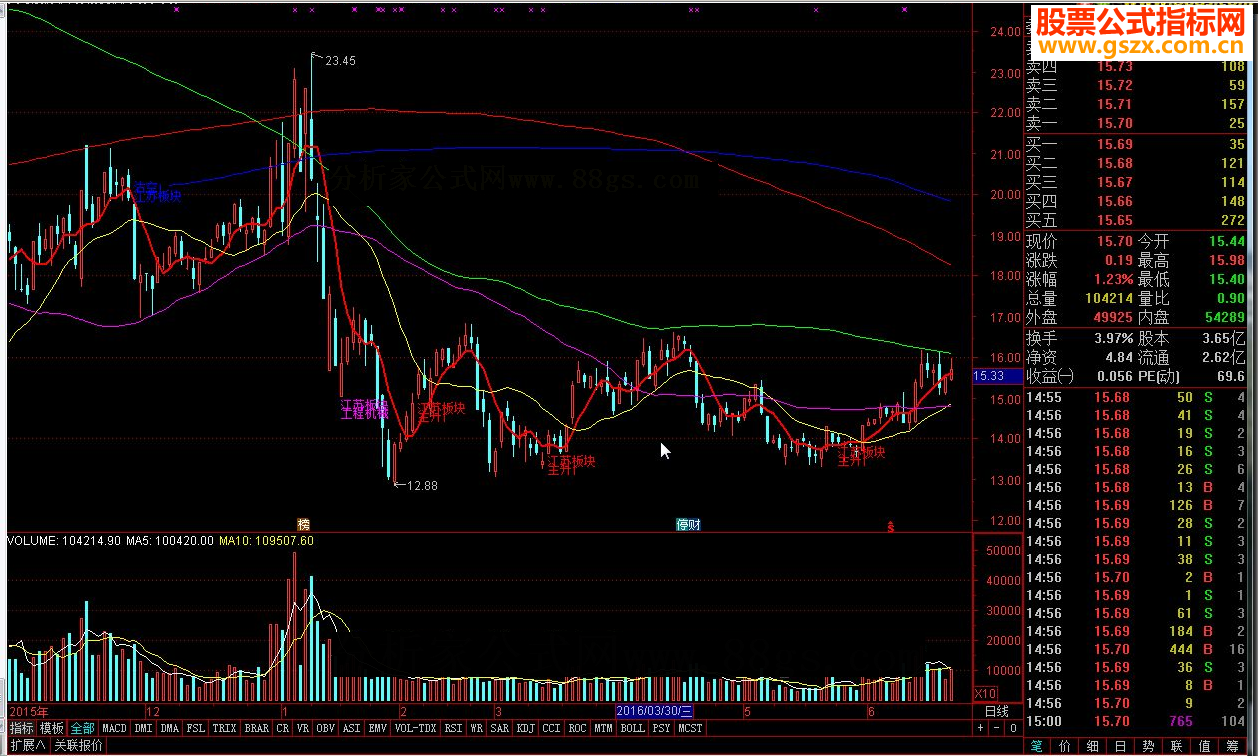Click the minus zoom button
Screen dimensions: 1258x756
point(996,728)
